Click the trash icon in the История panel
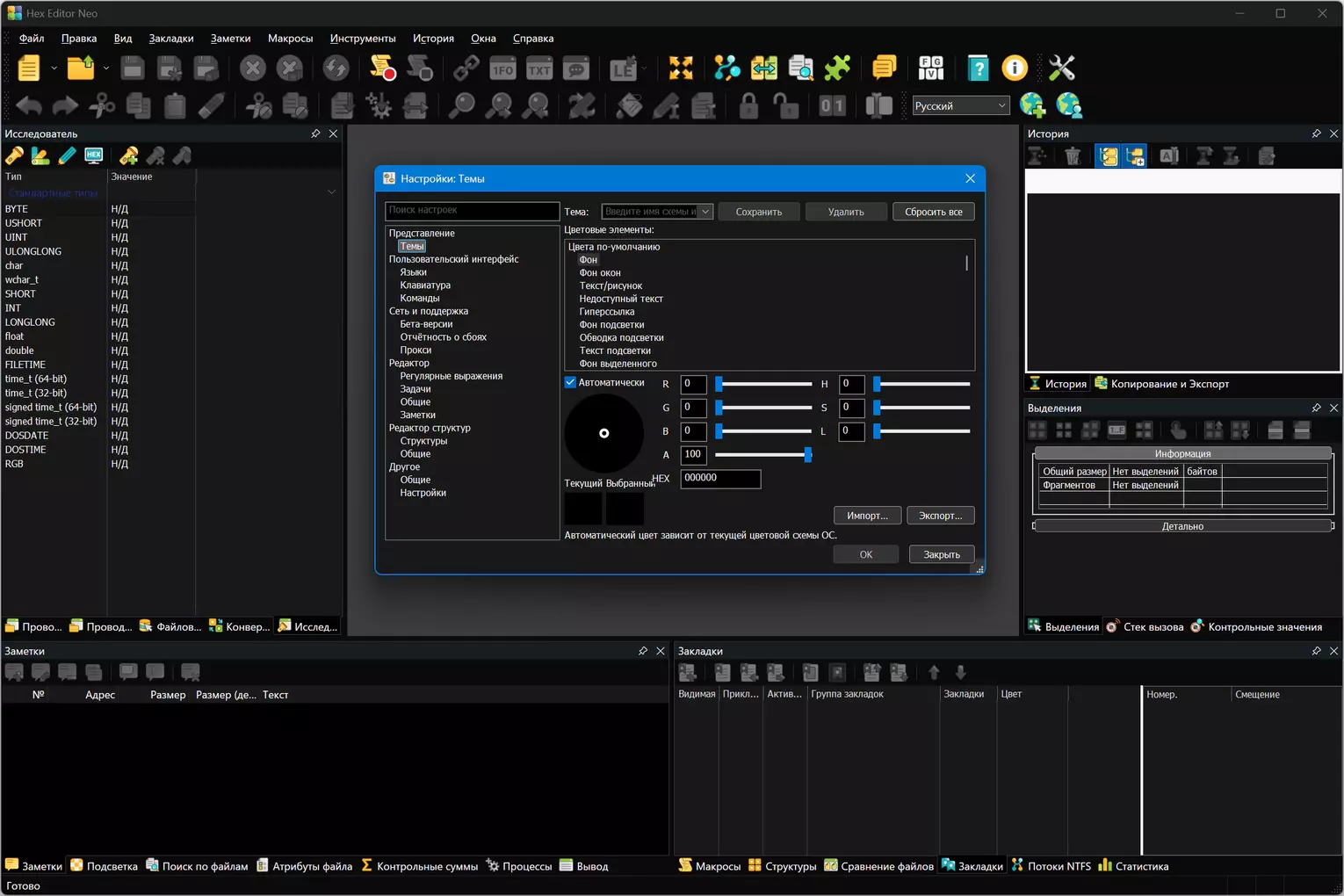The height and width of the screenshot is (896, 1344). tap(1073, 156)
